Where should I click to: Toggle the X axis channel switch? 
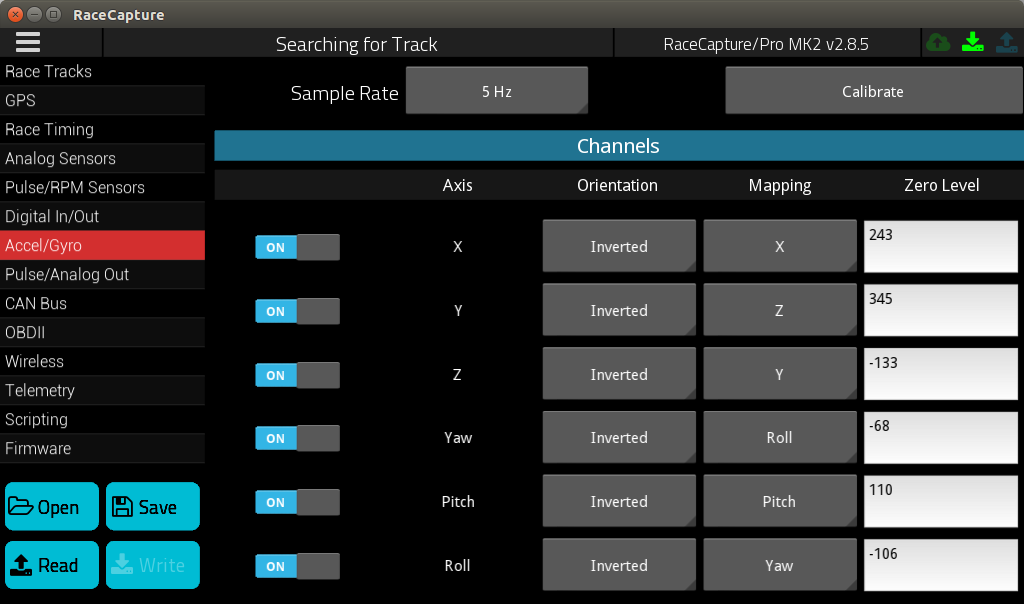(x=297, y=247)
